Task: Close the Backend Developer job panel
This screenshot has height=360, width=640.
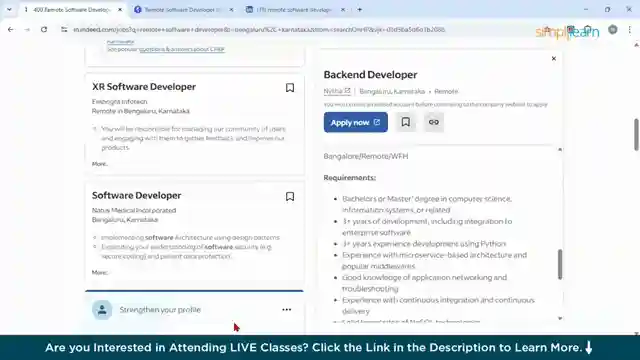Action: tap(553, 58)
